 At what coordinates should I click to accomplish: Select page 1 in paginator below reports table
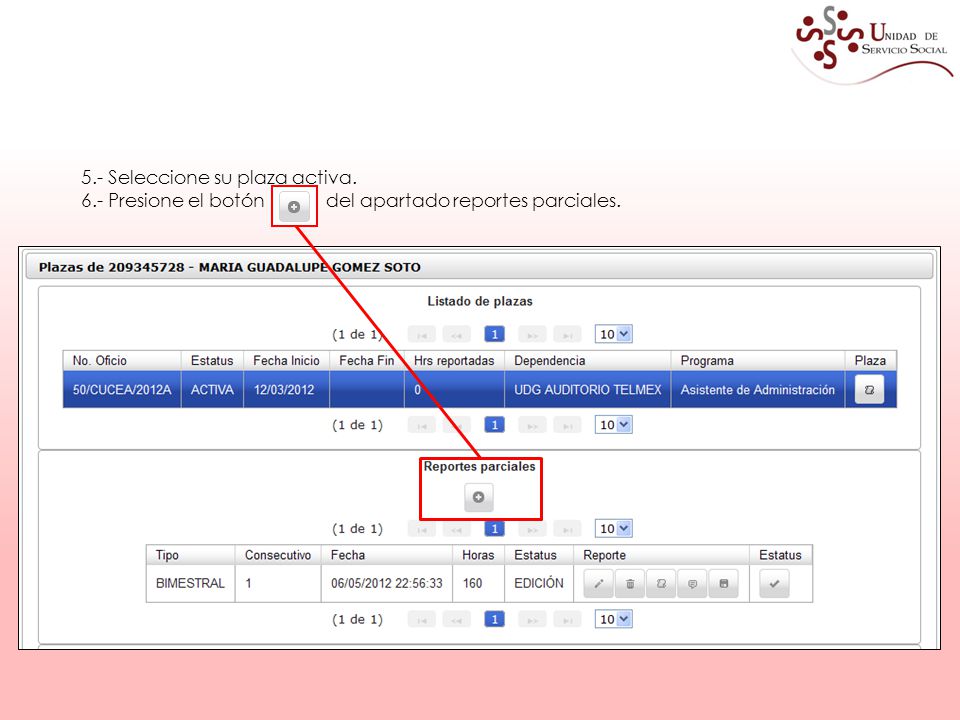[x=495, y=620]
